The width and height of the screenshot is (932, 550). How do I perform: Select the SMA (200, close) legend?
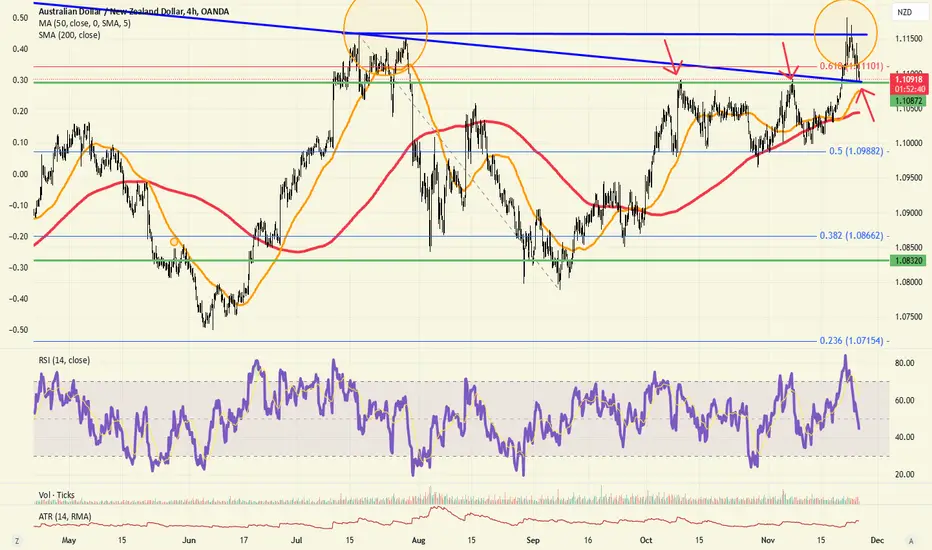point(69,35)
